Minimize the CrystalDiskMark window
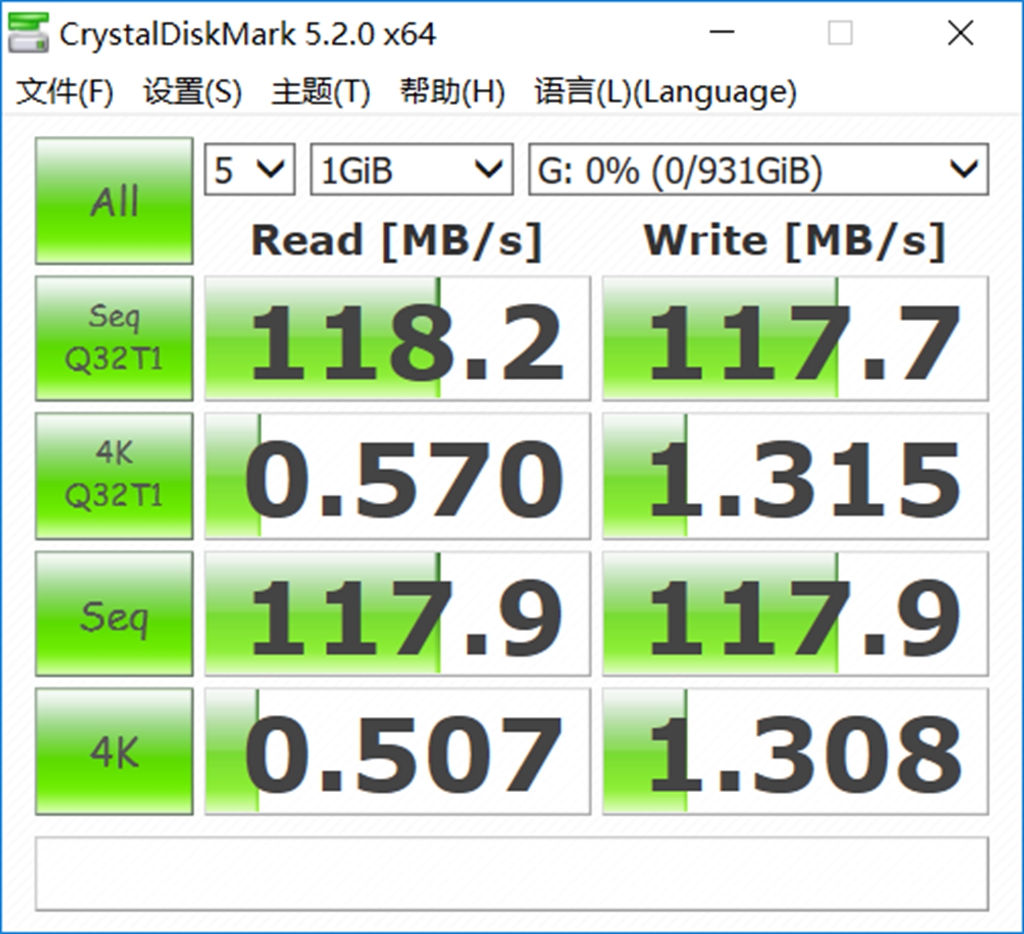 tap(722, 33)
